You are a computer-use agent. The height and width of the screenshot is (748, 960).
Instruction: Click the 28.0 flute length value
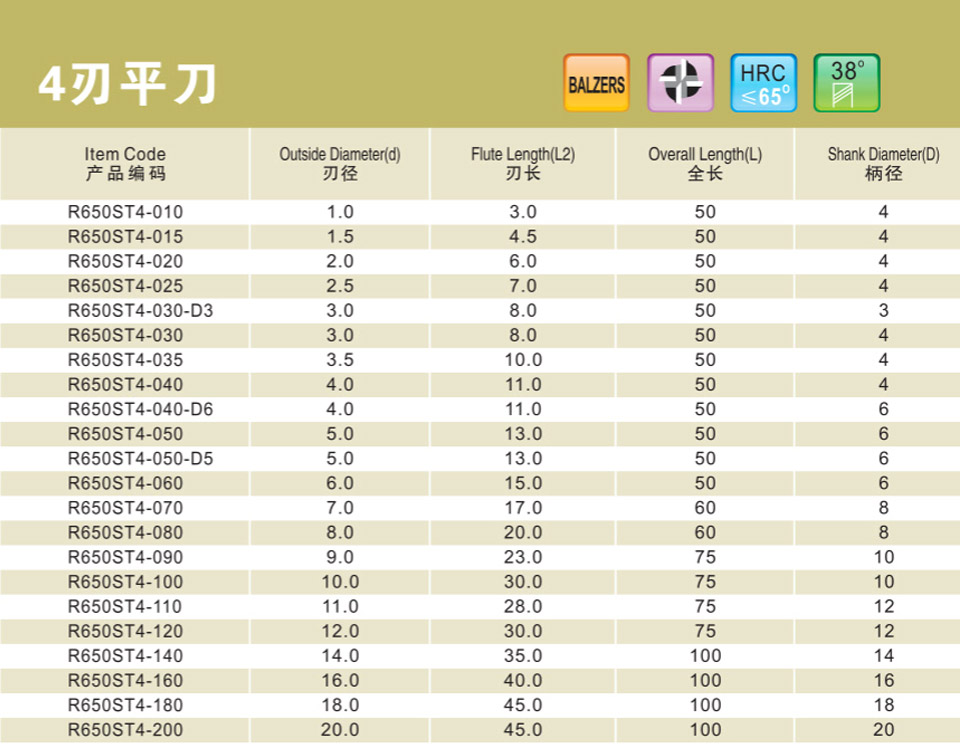click(523, 607)
